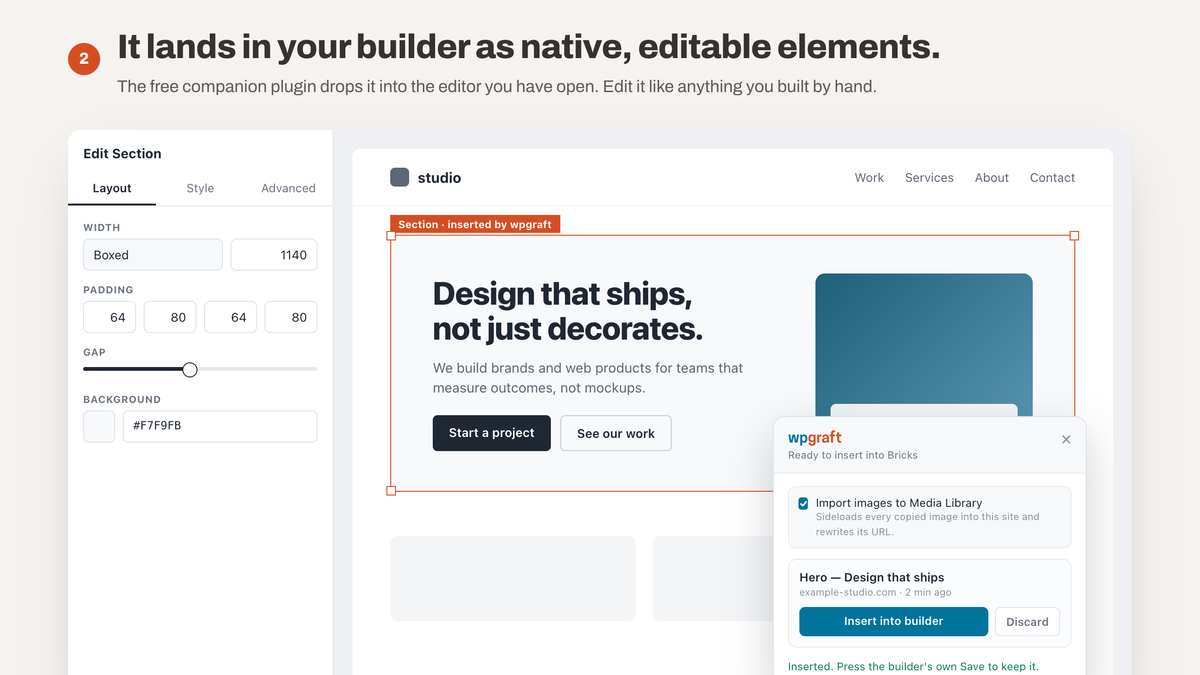Click the hero paragraph about brands and web products
The height and width of the screenshot is (675, 1200).
click(x=588, y=378)
